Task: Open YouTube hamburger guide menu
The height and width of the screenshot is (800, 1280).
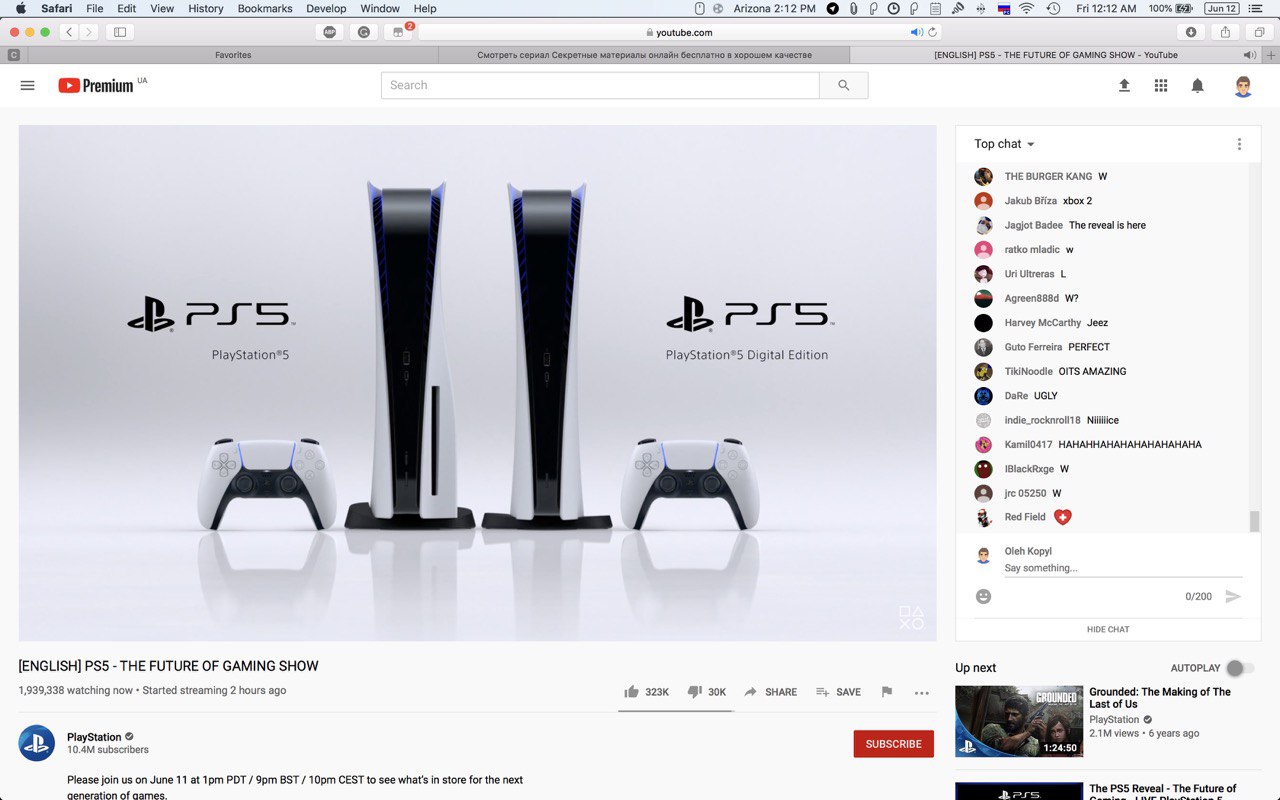Action: 27,86
